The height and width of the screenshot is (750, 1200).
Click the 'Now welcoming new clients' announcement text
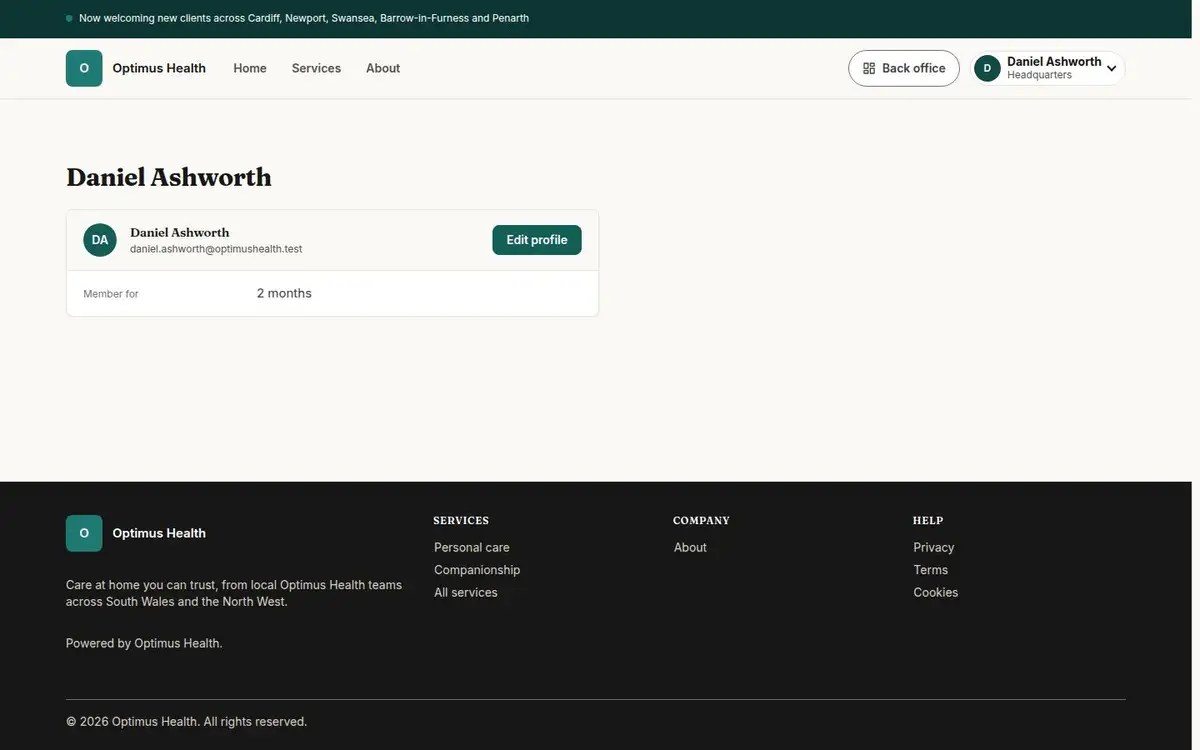pos(304,18)
